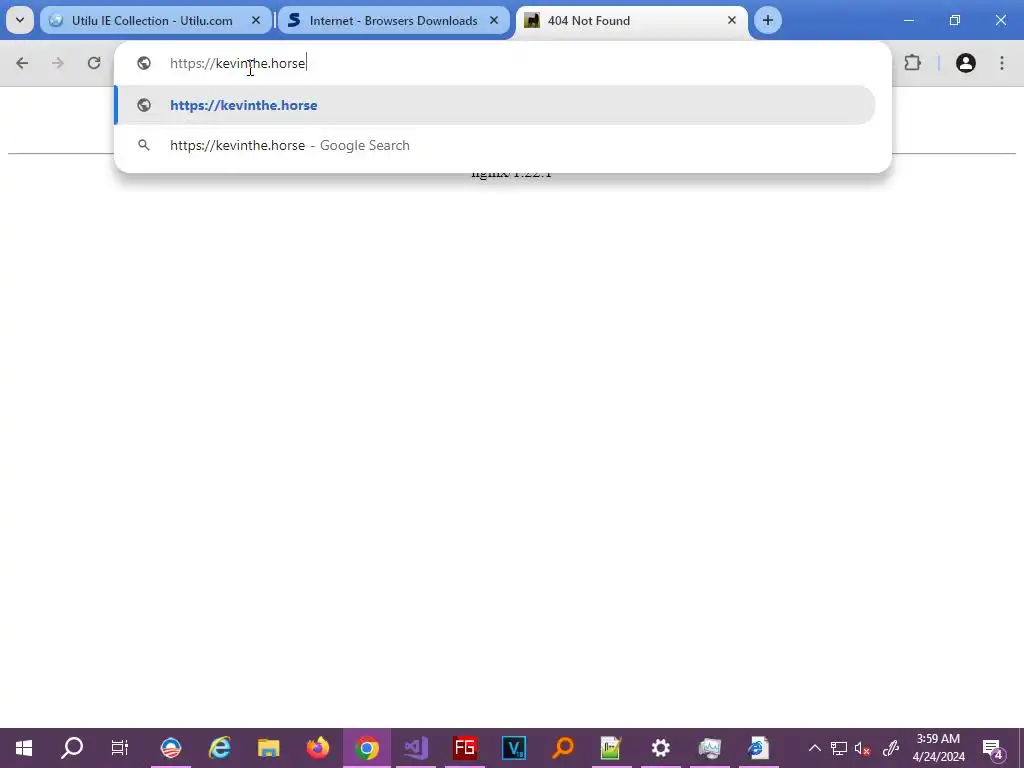The width and height of the screenshot is (1024, 768).
Task: Show hidden system tray icons
Action: (x=814, y=748)
